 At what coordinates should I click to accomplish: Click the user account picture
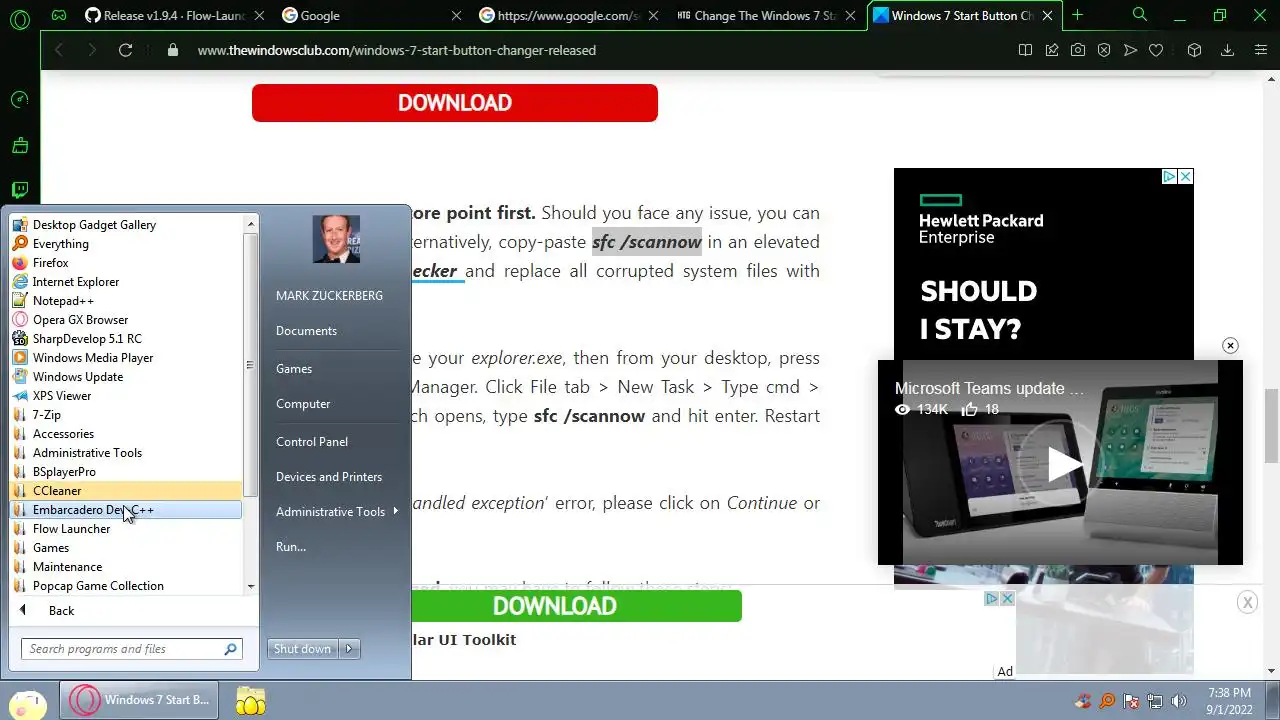(x=336, y=240)
